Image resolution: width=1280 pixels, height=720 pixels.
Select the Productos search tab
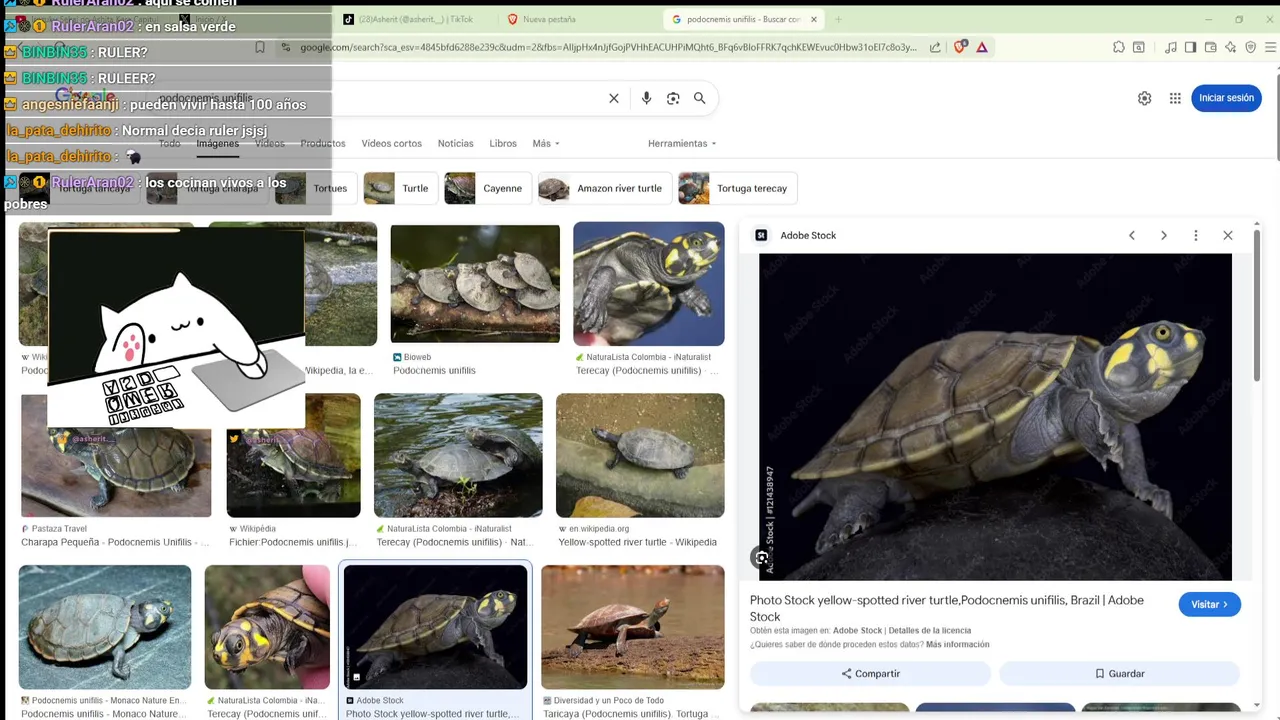323,143
